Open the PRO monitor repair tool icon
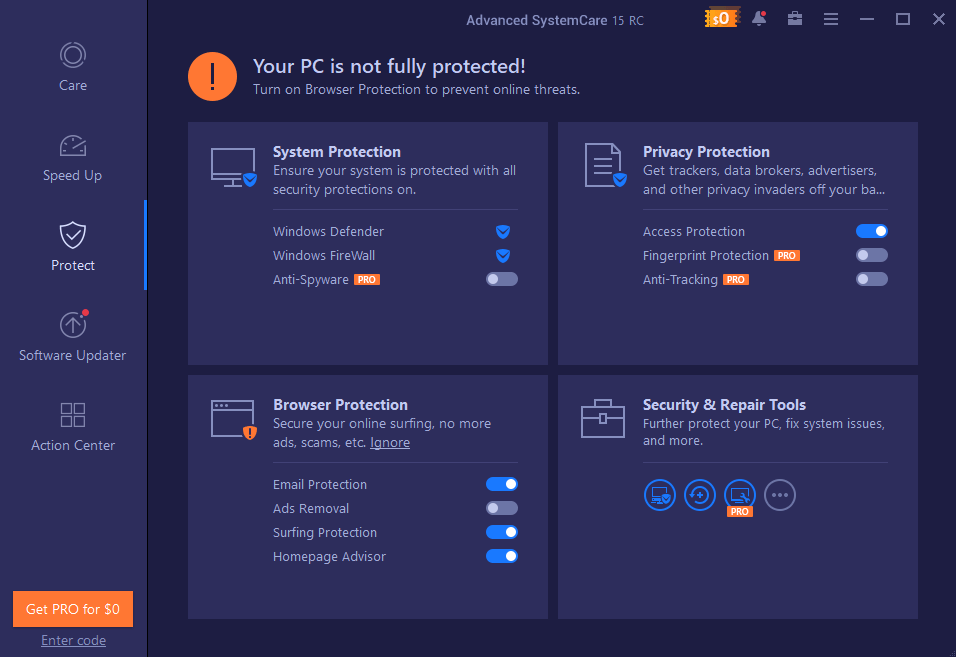This screenshot has width=956, height=657. click(740, 496)
